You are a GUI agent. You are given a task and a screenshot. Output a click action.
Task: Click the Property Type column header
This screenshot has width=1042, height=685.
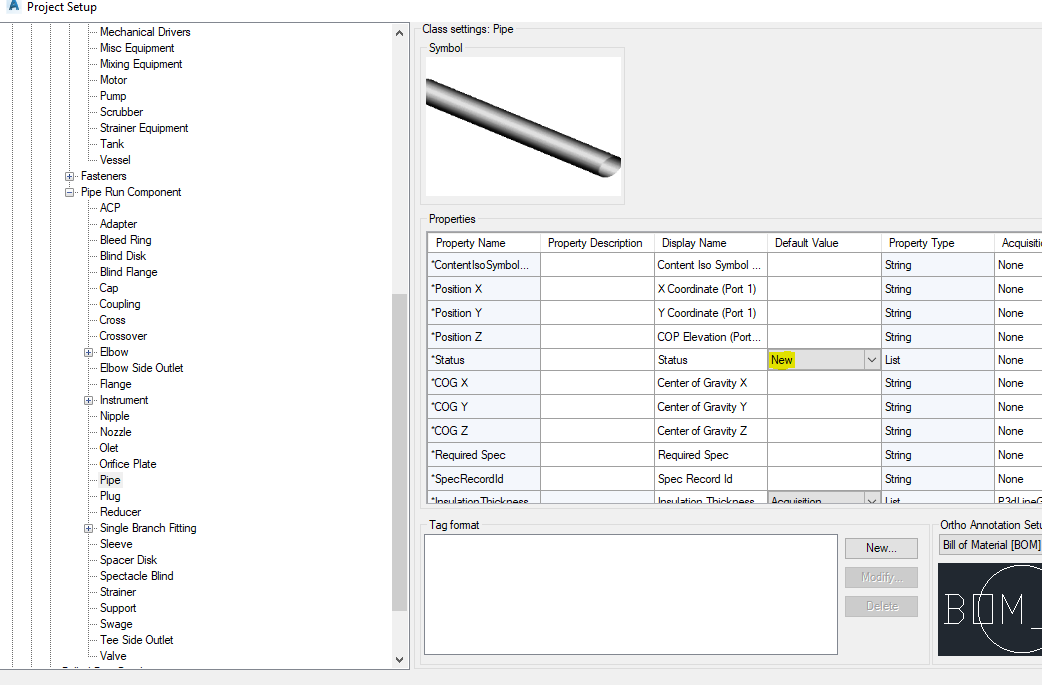pyautogui.click(x=938, y=243)
